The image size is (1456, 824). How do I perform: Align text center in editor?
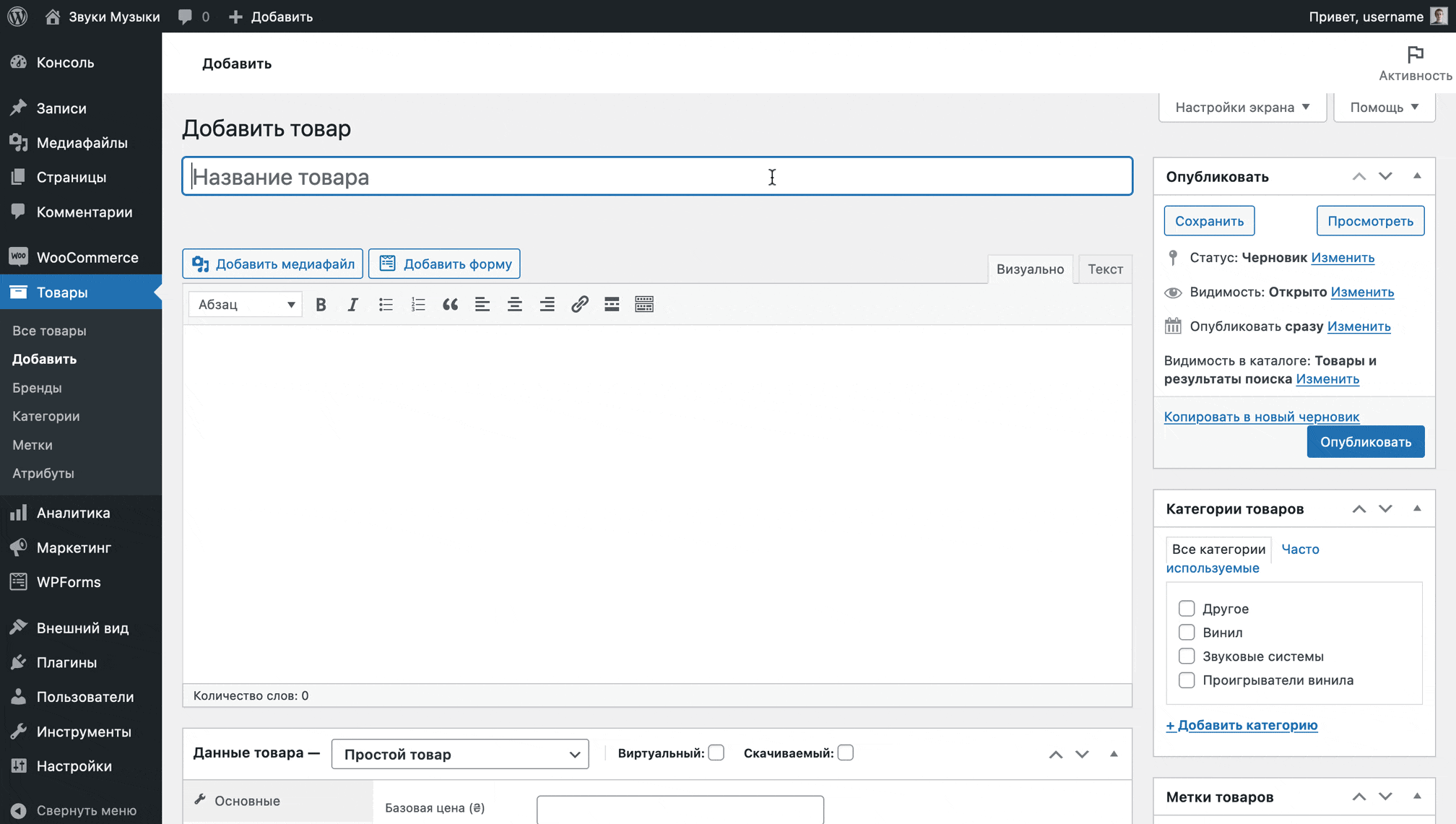point(514,305)
